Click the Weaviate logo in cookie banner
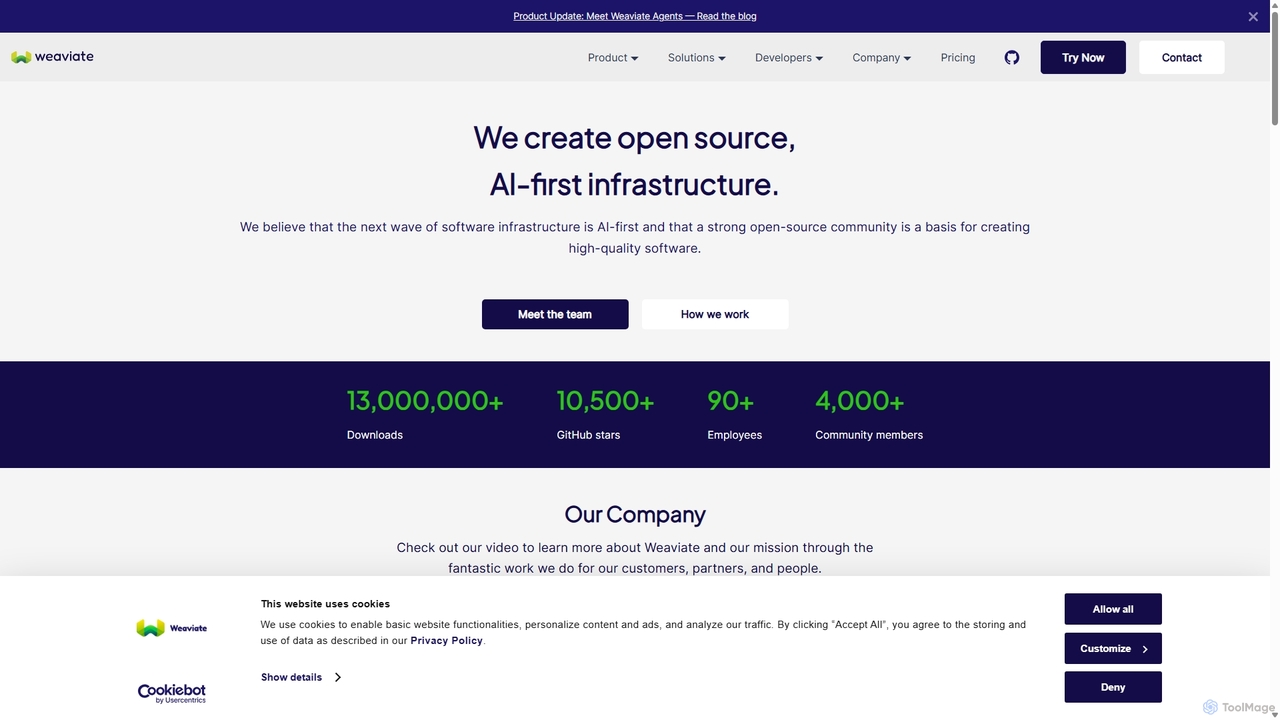Screen dimensions: 1280x720 [x=172, y=628]
